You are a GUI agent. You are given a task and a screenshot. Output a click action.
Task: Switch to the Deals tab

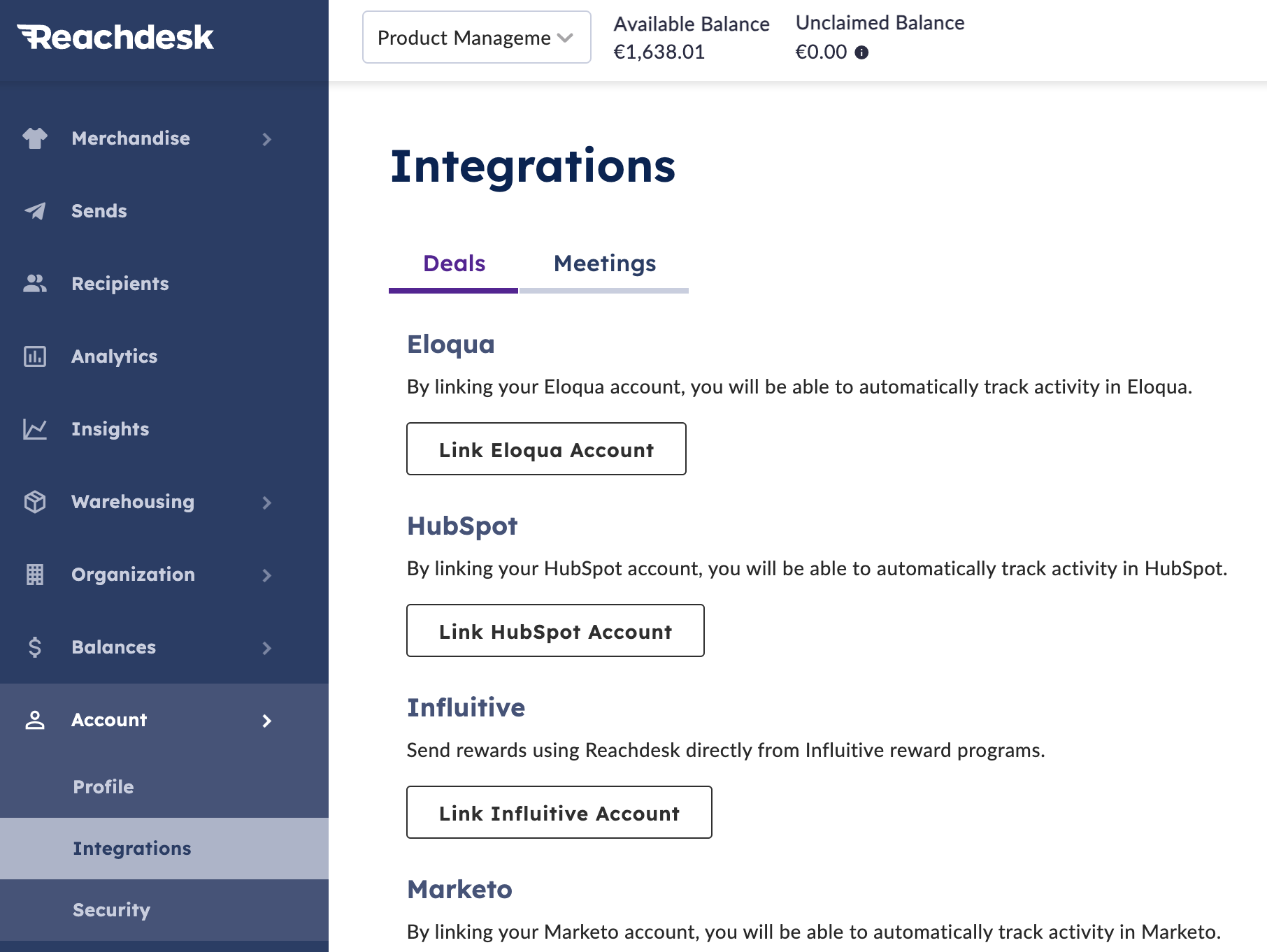click(454, 265)
